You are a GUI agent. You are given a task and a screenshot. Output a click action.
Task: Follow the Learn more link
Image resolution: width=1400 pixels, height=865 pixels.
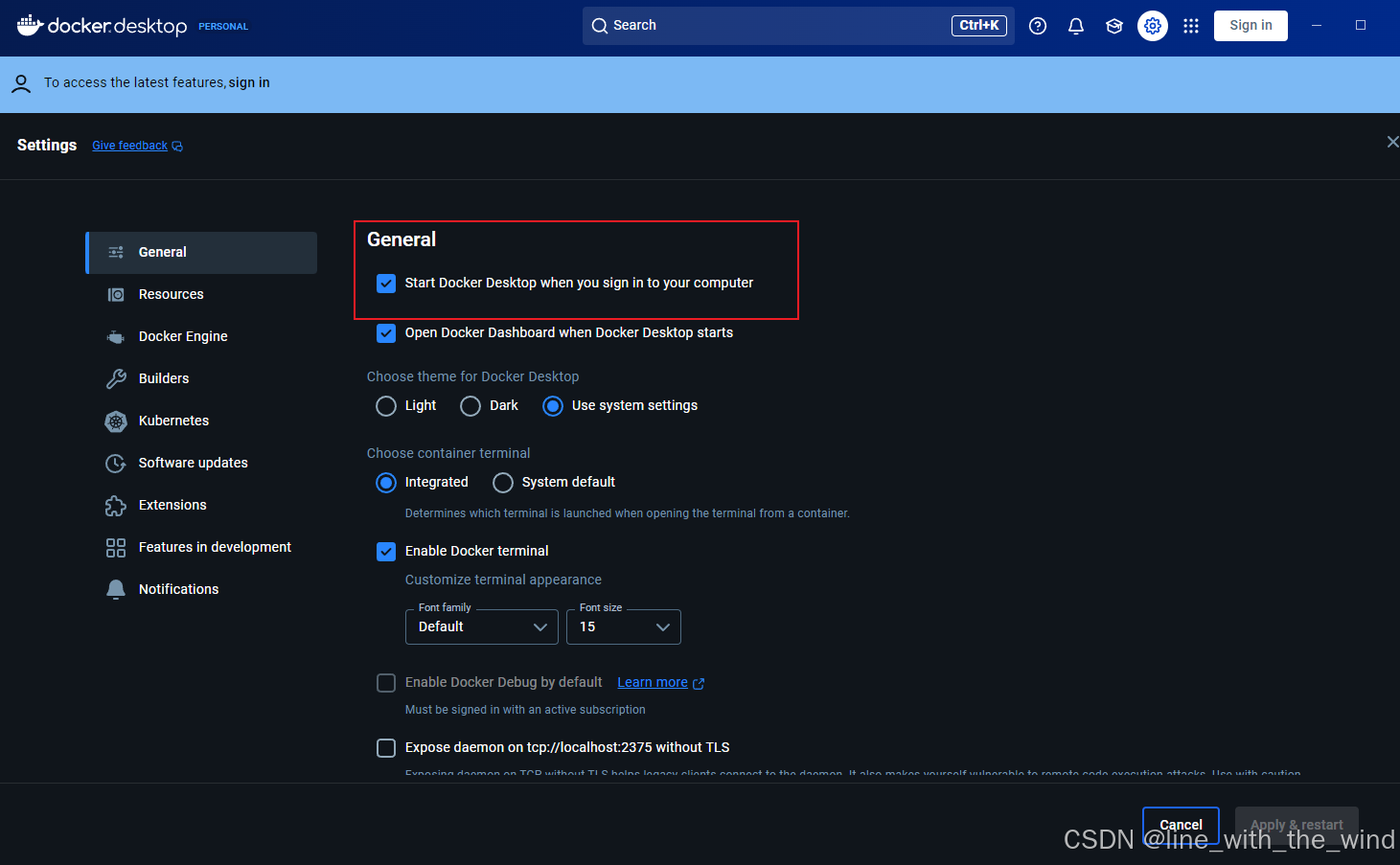pyautogui.click(x=653, y=683)
